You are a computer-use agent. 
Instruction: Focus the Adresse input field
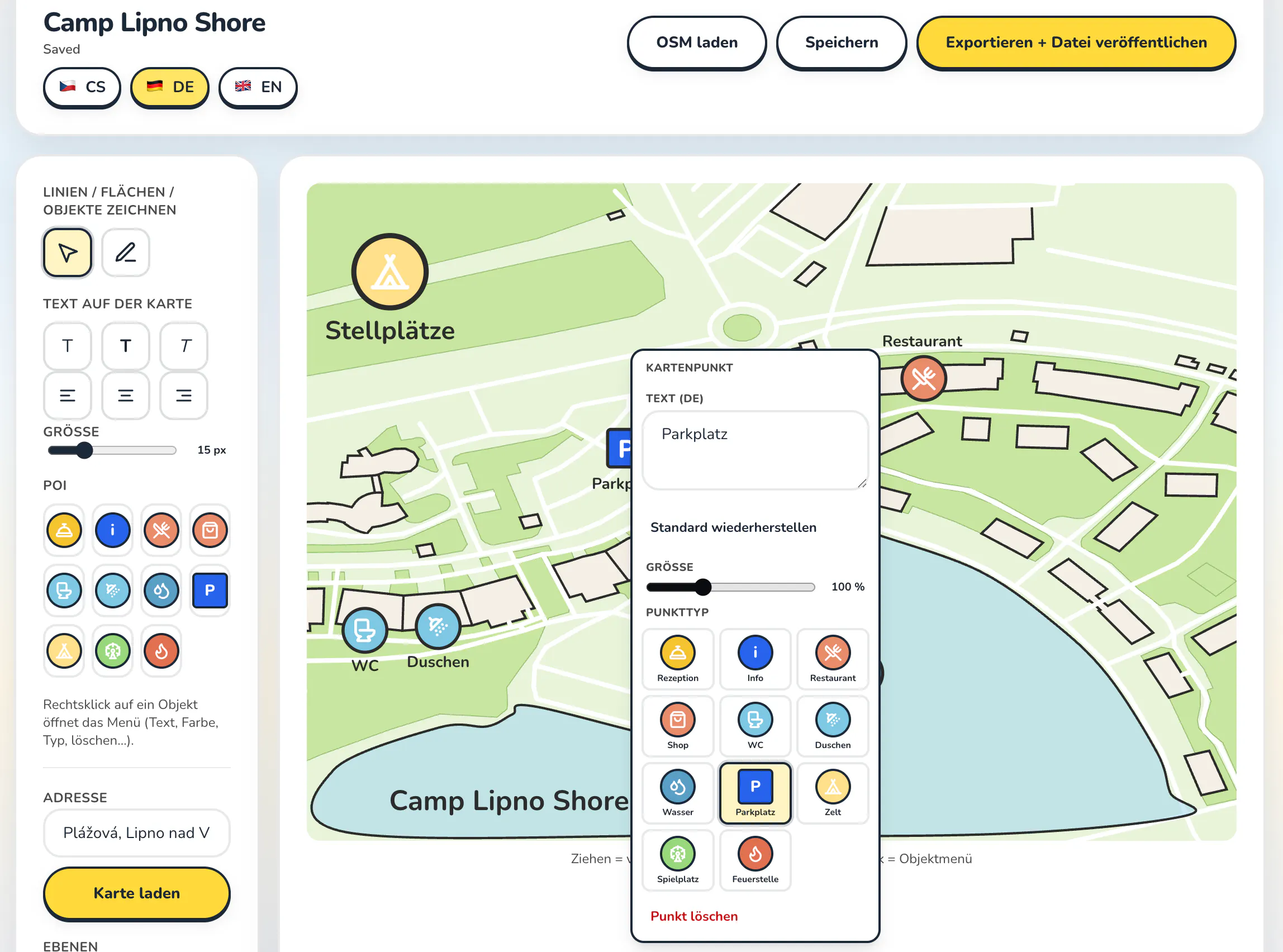click(x=136, y=832)
